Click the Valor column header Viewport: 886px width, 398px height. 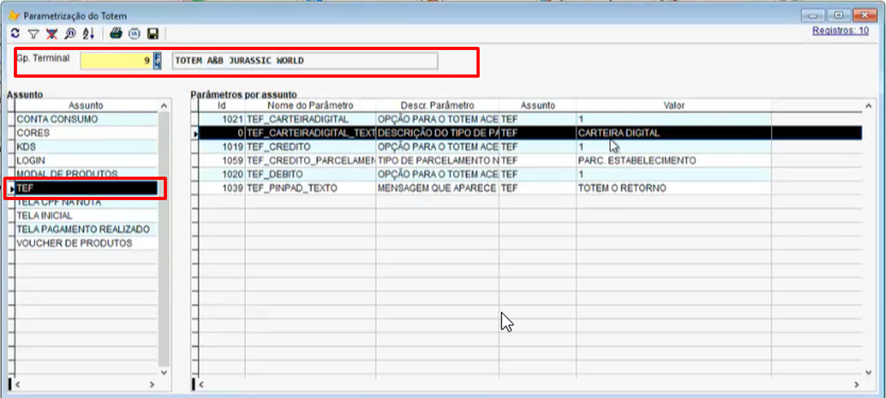click(x=674, y=106)
